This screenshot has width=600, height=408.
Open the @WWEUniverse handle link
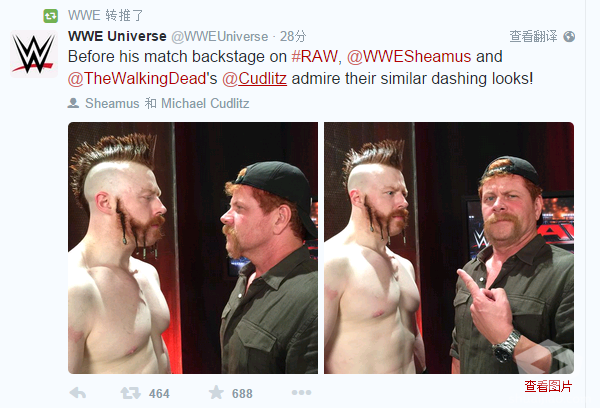pos(220,37)
